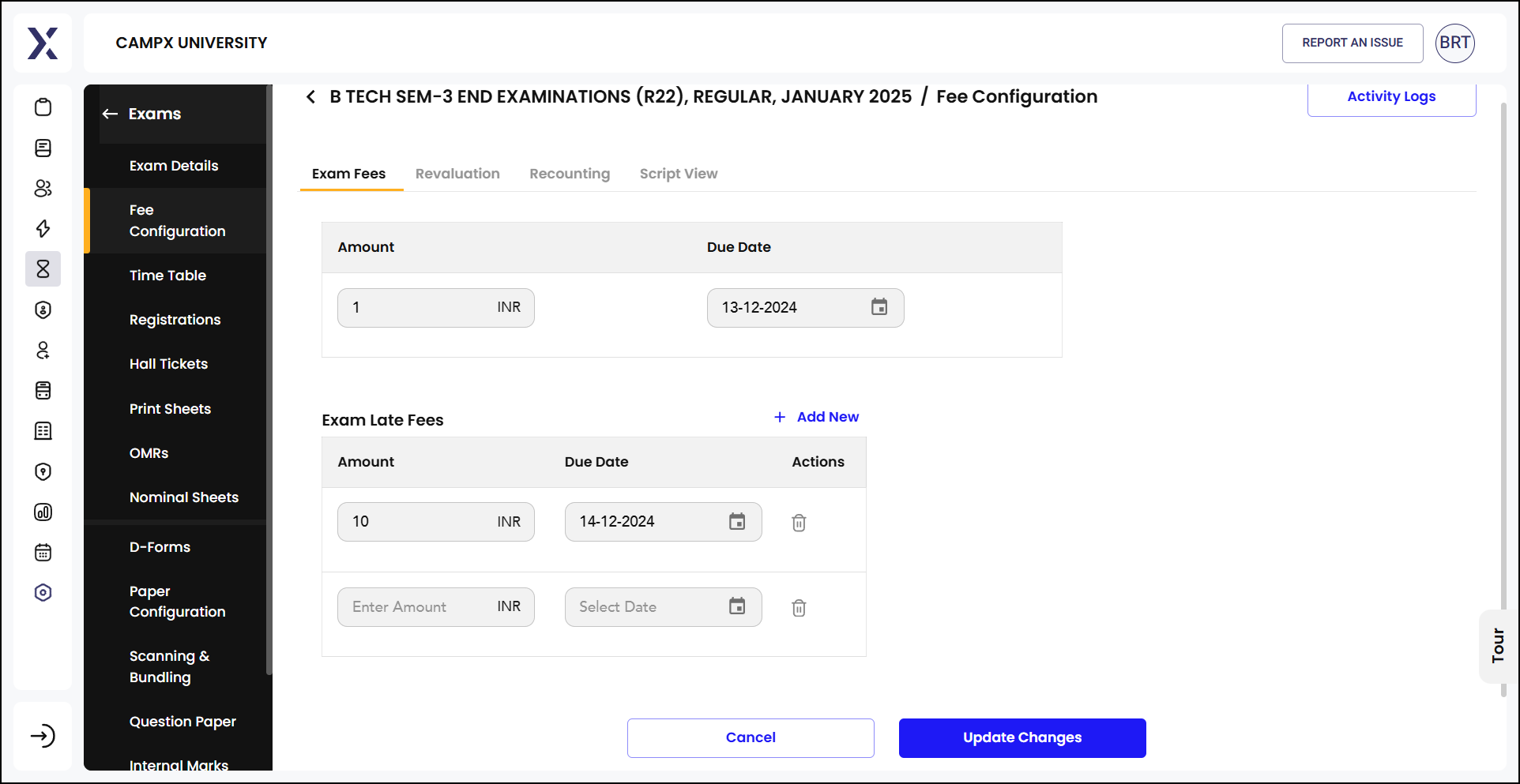Open the hexagon settings icon in left rail
Image resolution: width=1520 pixels, height=784 pixels.
[x=43, y=592]
